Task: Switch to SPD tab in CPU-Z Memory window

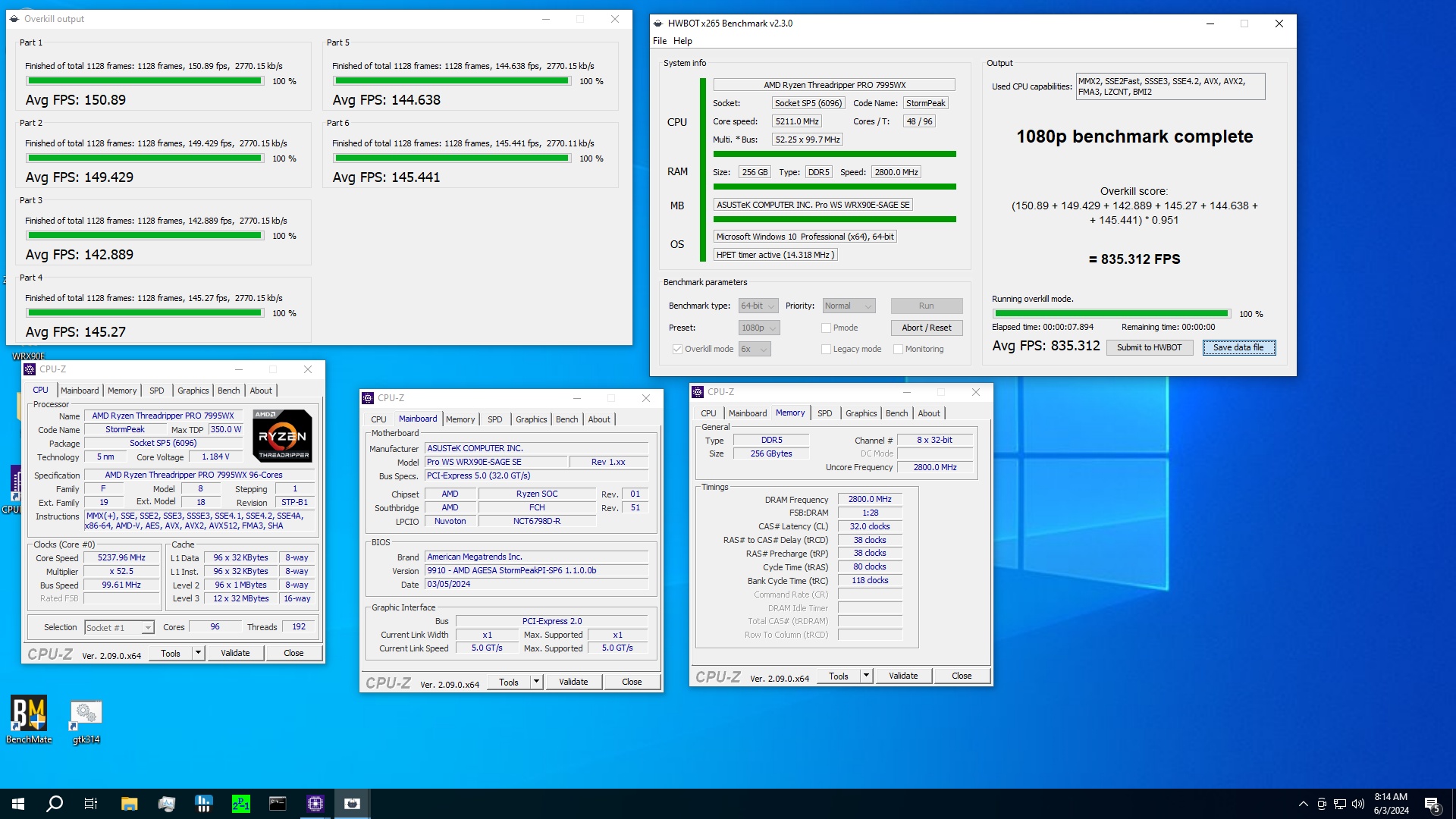Action: 824,413
